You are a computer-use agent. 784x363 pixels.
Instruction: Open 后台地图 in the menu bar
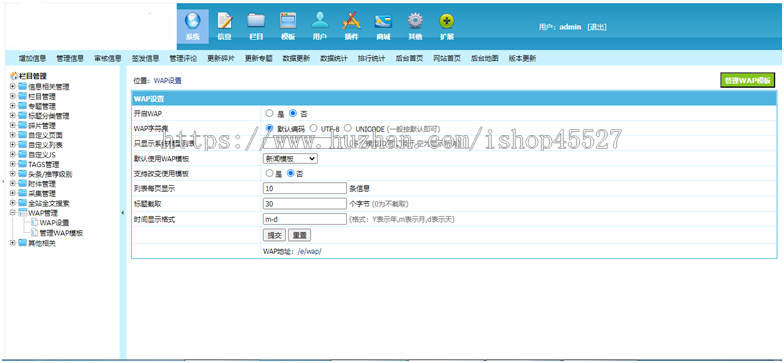coord(484,58)
